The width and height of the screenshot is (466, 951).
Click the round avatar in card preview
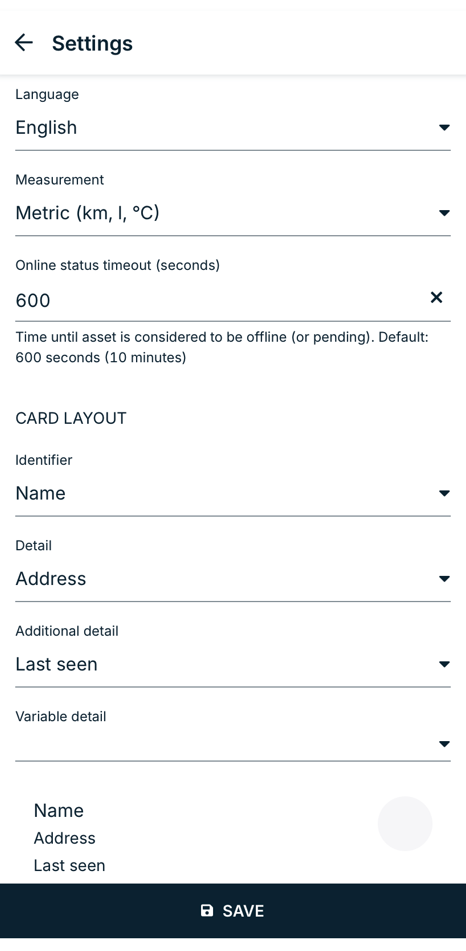[405, 824]
